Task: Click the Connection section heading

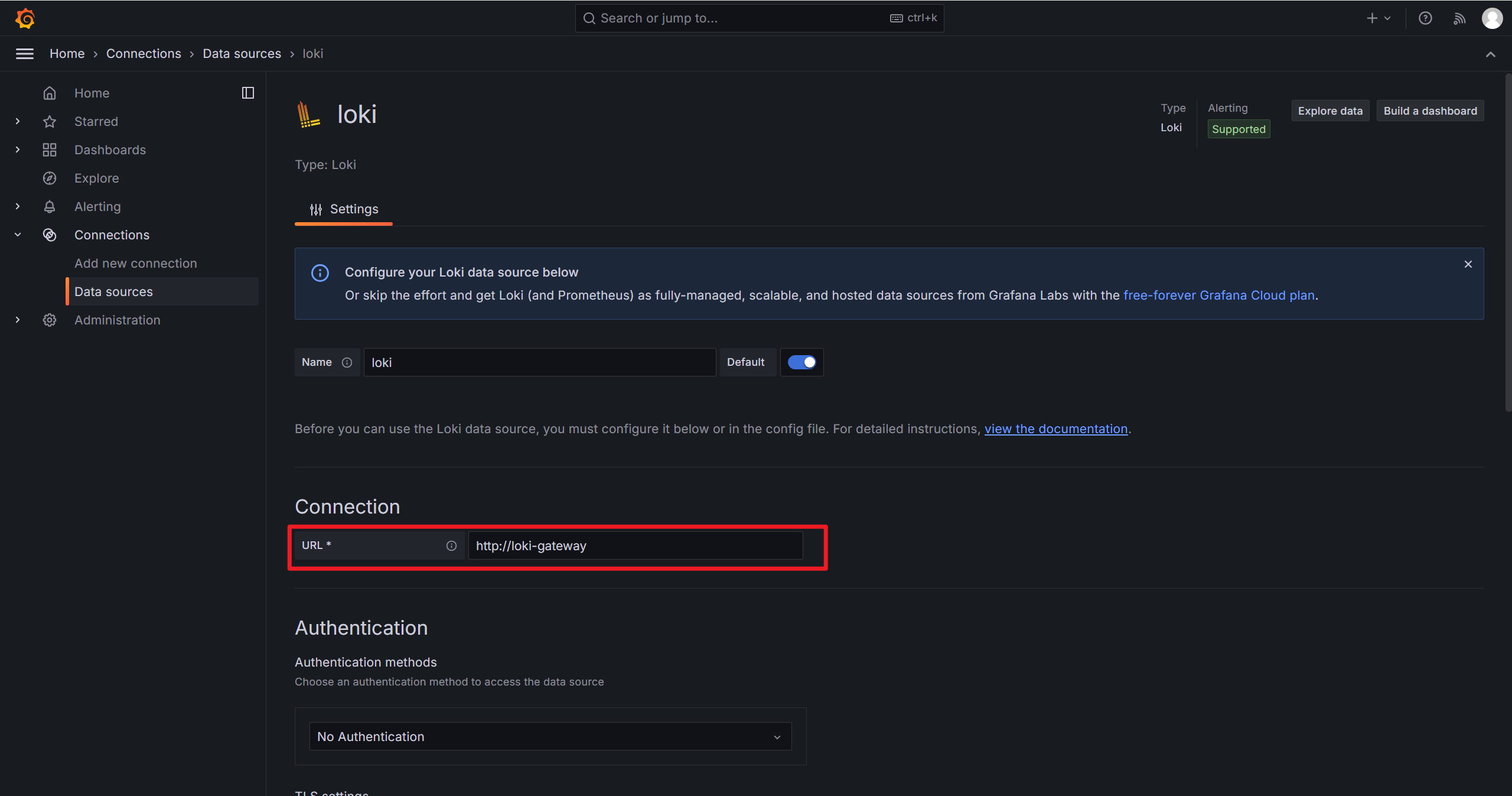Action: tap(347, 506)
